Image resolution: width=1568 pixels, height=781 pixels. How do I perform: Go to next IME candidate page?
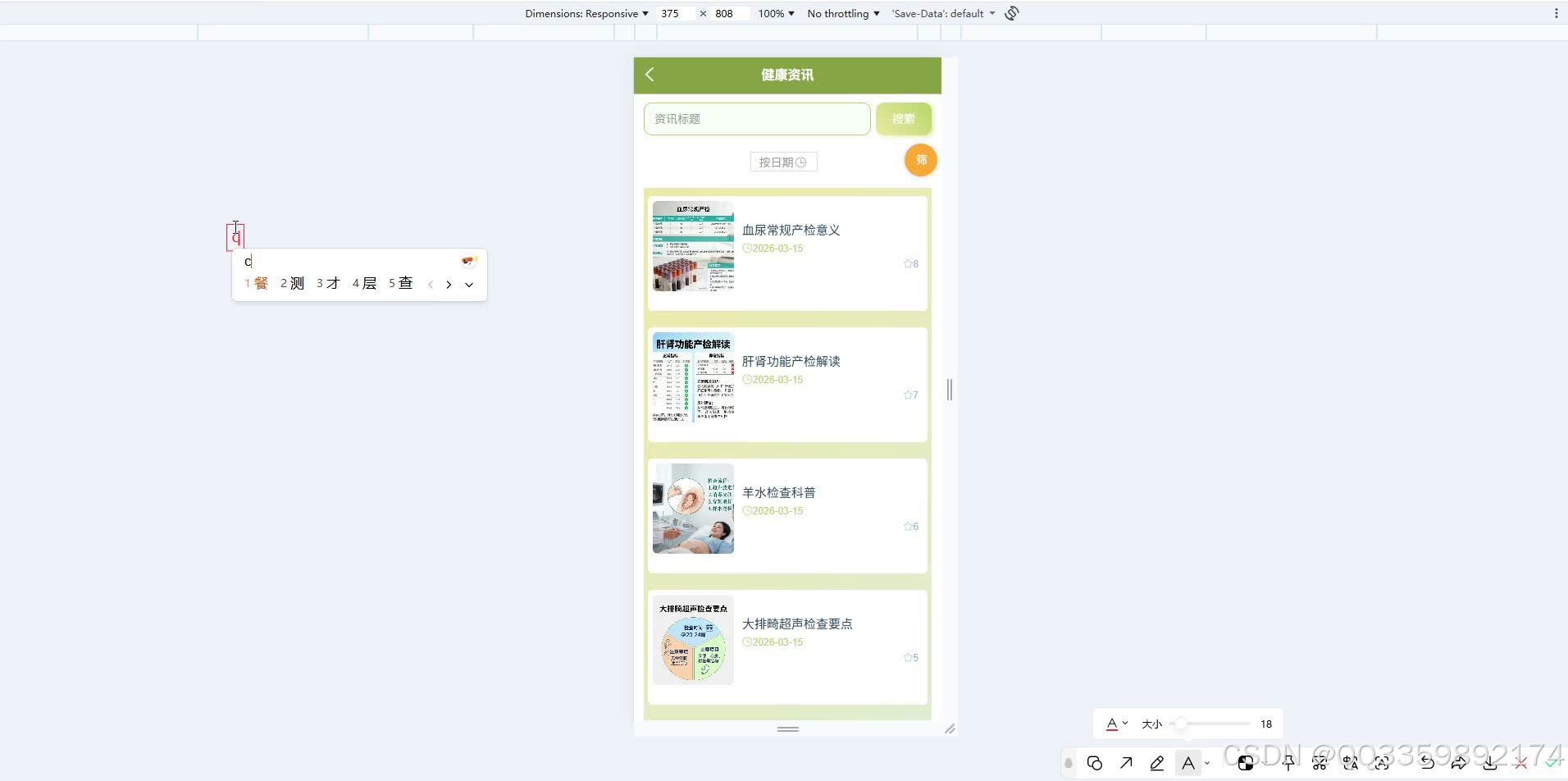coord(449,285)
